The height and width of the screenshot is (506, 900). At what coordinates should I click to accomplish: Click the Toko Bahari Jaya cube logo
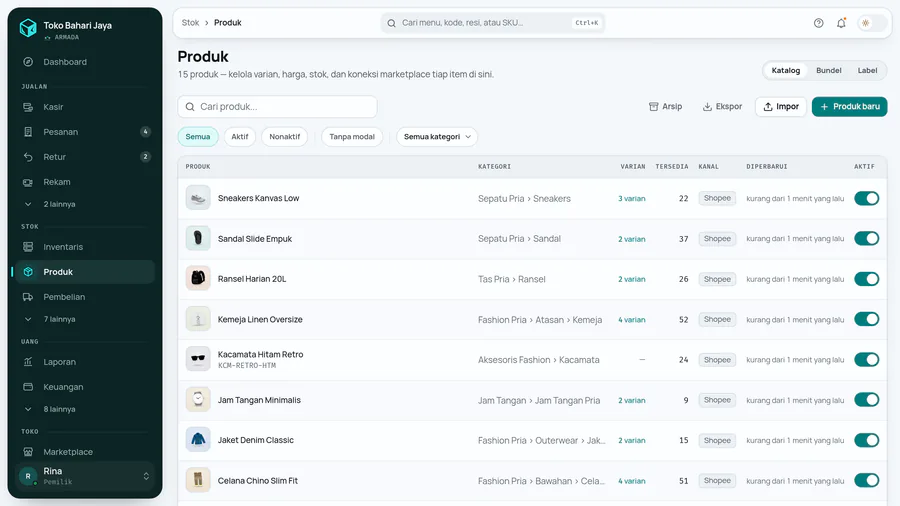click(x=28, y=27)
